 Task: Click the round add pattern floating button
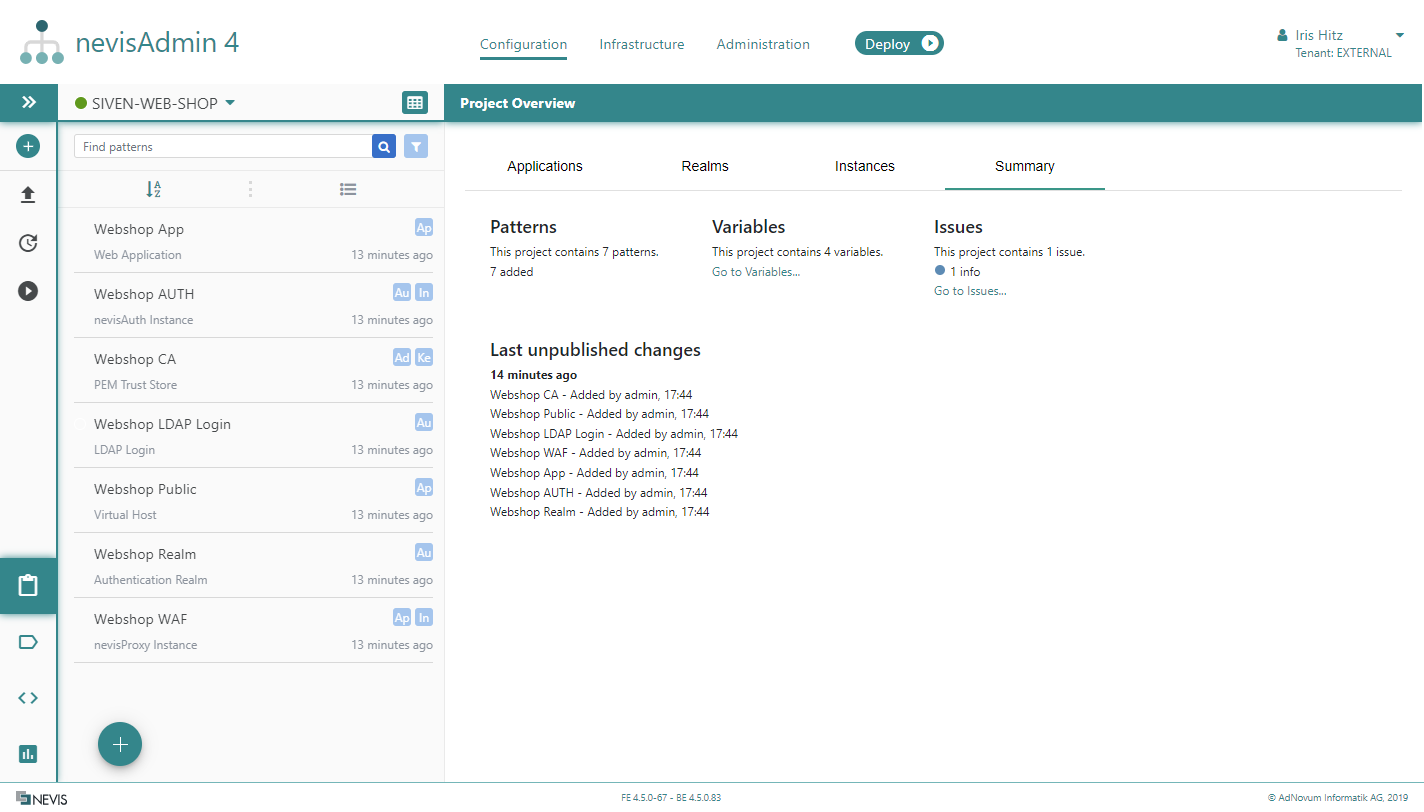120,744
